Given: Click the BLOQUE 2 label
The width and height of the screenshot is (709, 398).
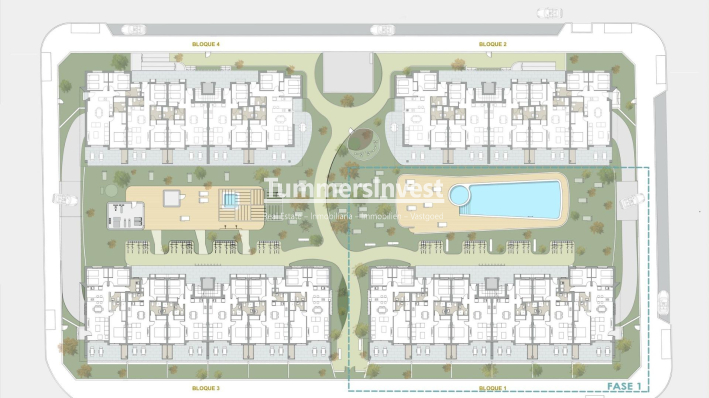Looking at the screenshot, I should (492, 44).
